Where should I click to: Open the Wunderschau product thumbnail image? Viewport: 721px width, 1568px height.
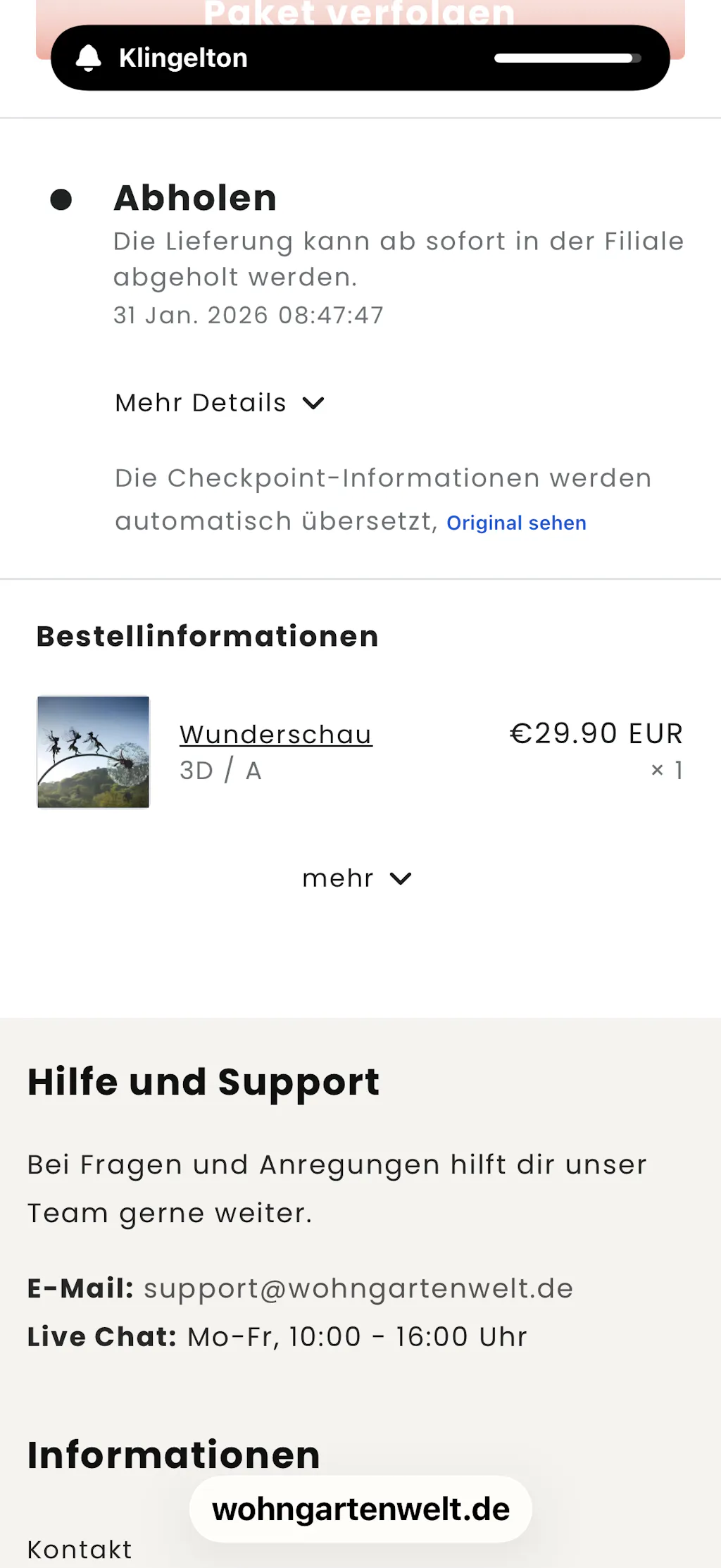pyautogui.click(x=93, y=752)
